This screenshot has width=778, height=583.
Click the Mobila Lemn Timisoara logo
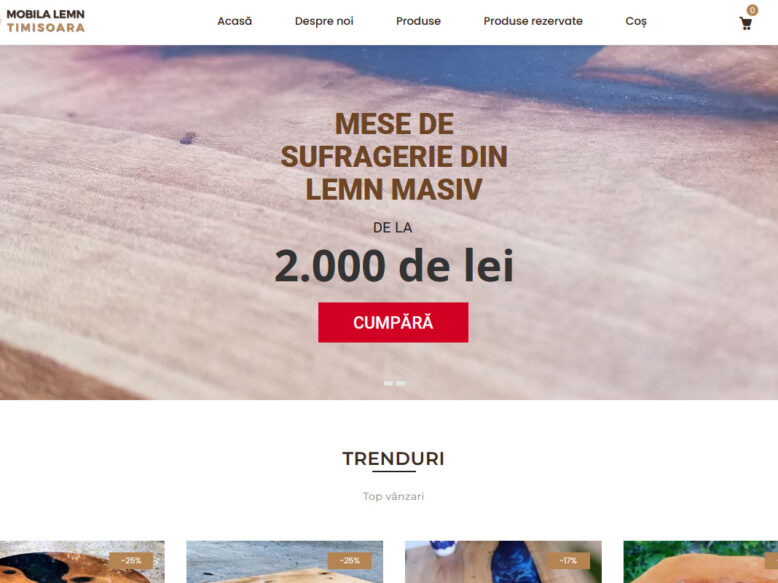coord(44,21)
